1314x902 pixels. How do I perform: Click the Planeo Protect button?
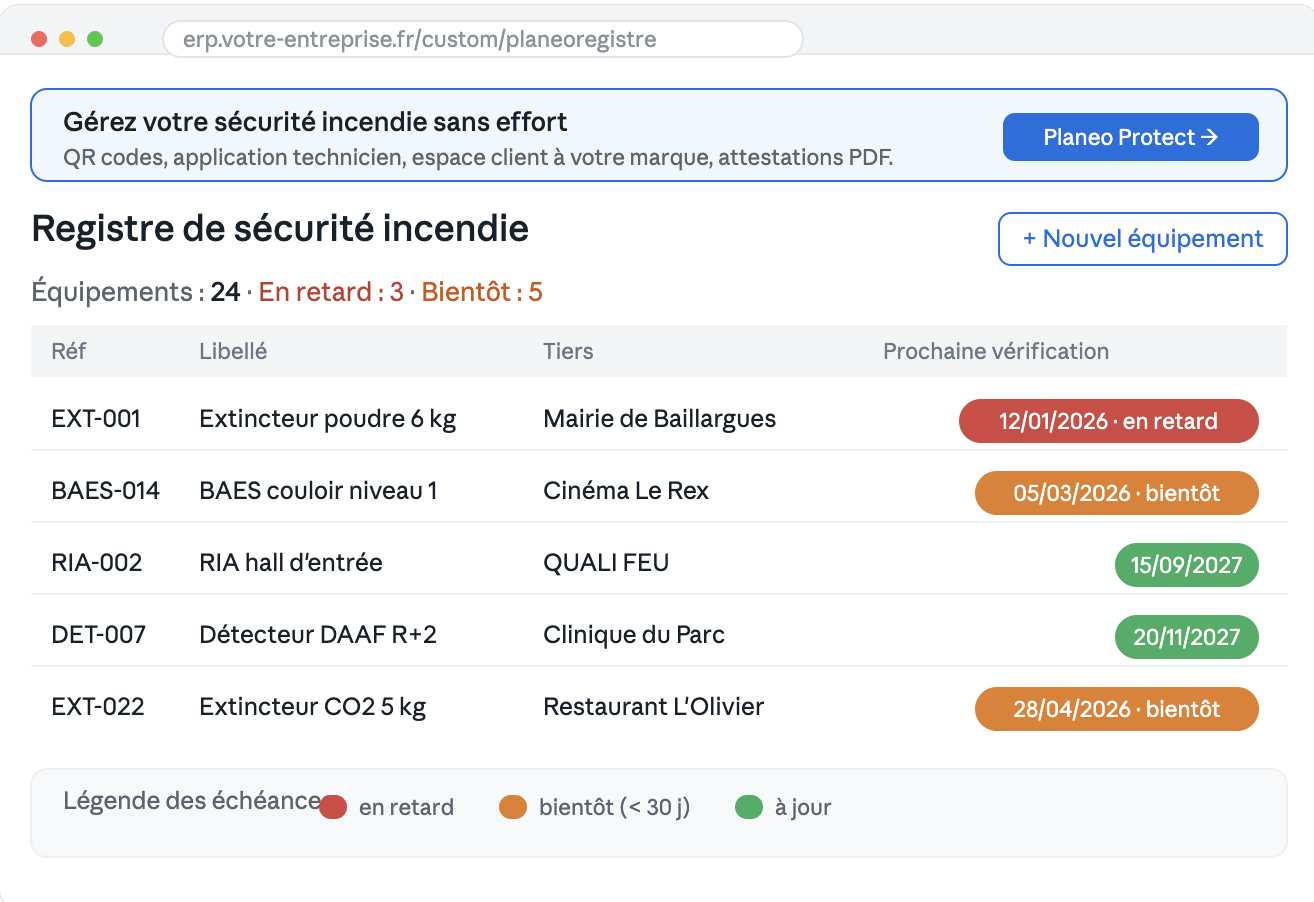1130,137
